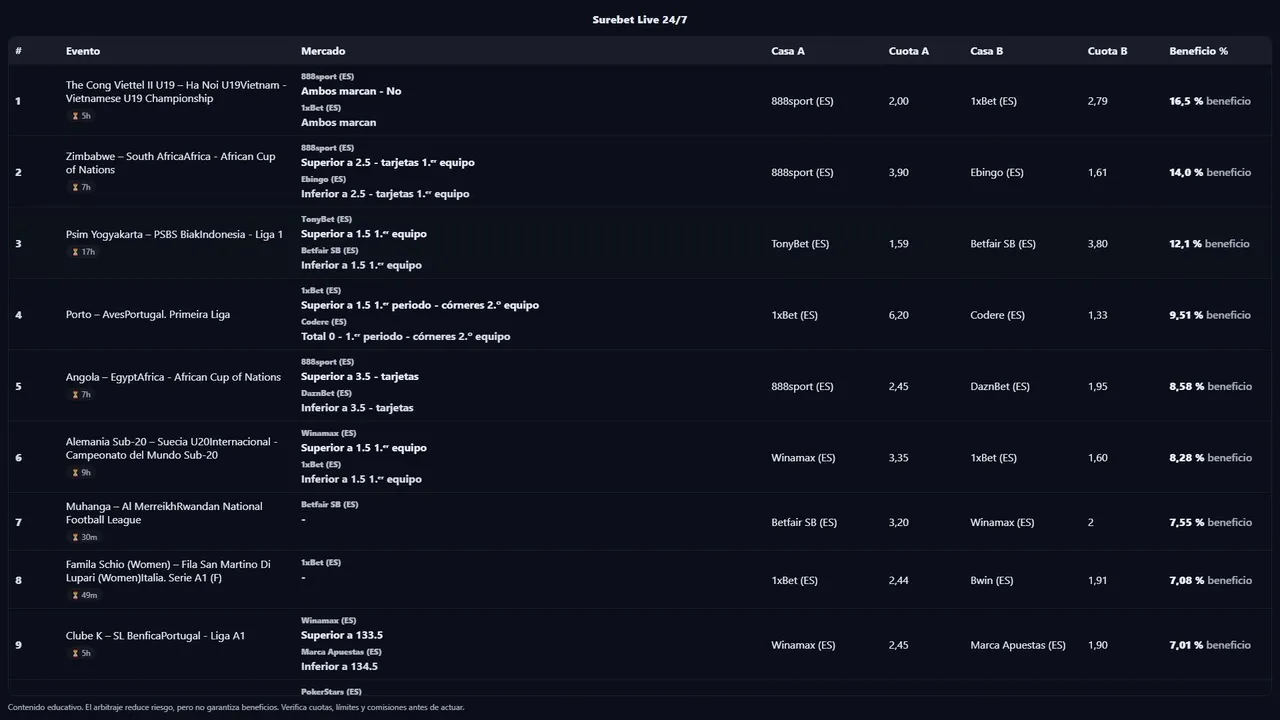Click the hourglass icon under Angola – Egypt

coord(75,395)
